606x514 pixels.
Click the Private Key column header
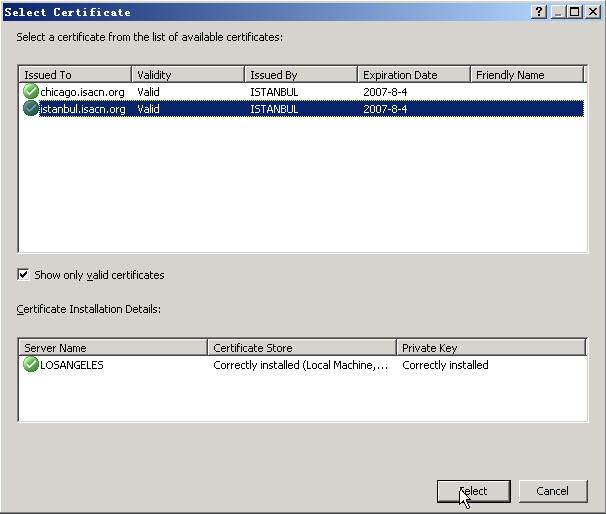(x=490, y=348)
